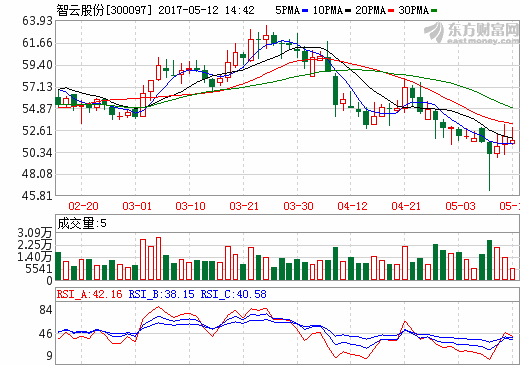Click the 84 RSI axis label
Viewport: 520px width, 365px height.
pyautogui.click(x=46, y=310)
